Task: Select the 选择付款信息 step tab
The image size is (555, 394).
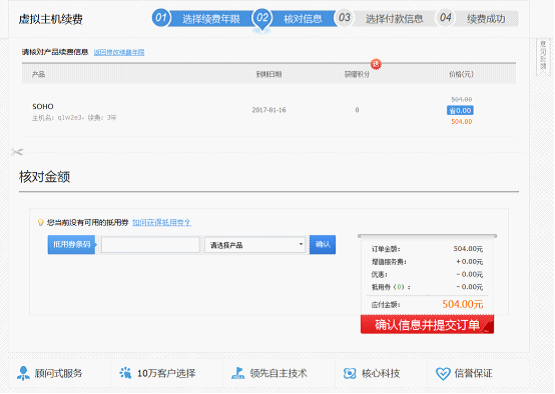Action: pyautogui.click(x=394, y=19)
